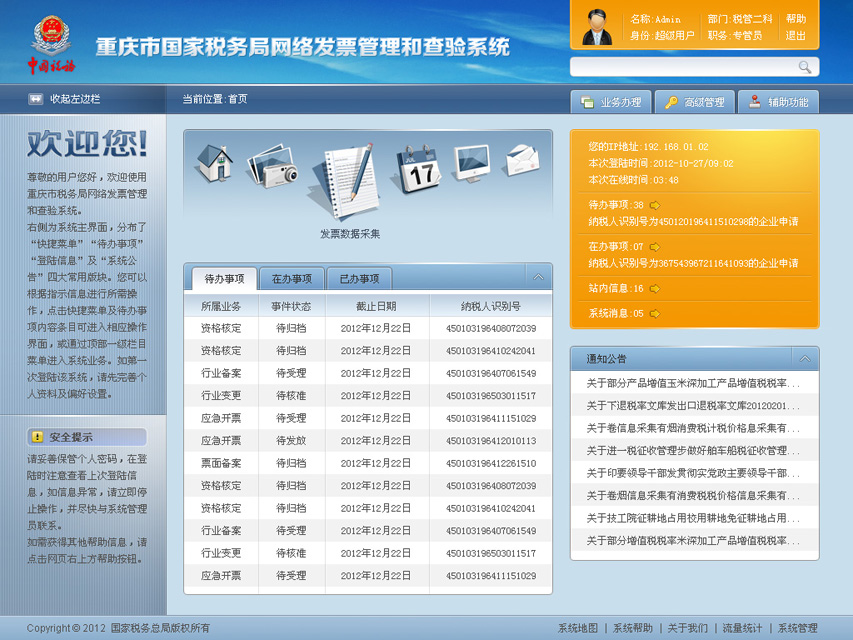Screen dimensions: 853x640
Task: Click the 当前位置:首页 breadcrumb
Action: click(x=215, y=99)
